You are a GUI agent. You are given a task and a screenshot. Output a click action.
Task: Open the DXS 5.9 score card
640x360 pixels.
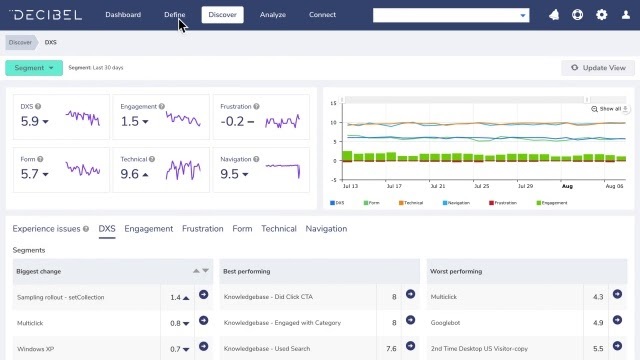tap(61, 117)
